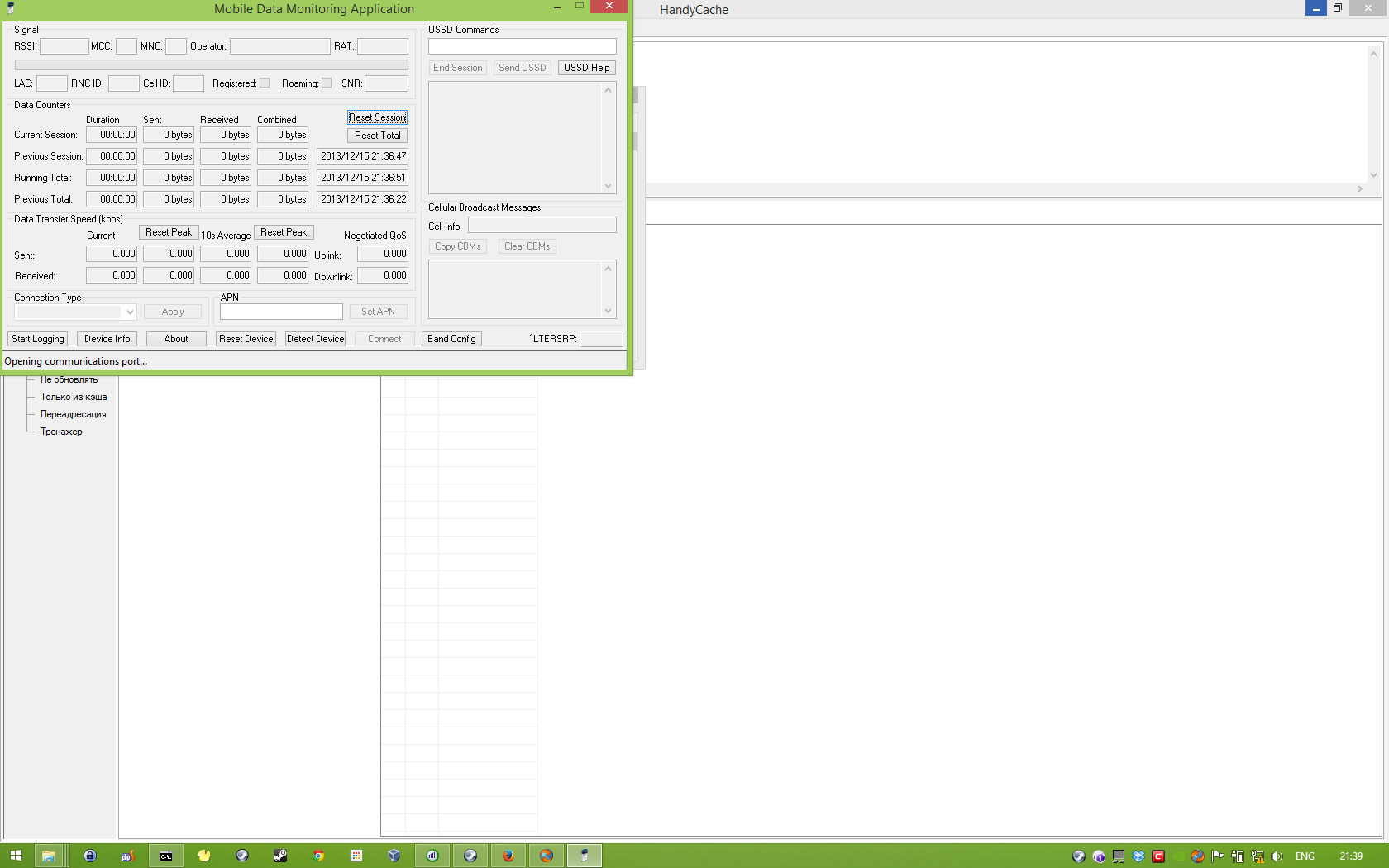Click the VirtualBox cube taskbar icon
Screen dimensions: 1389x868
coord(394,856)
